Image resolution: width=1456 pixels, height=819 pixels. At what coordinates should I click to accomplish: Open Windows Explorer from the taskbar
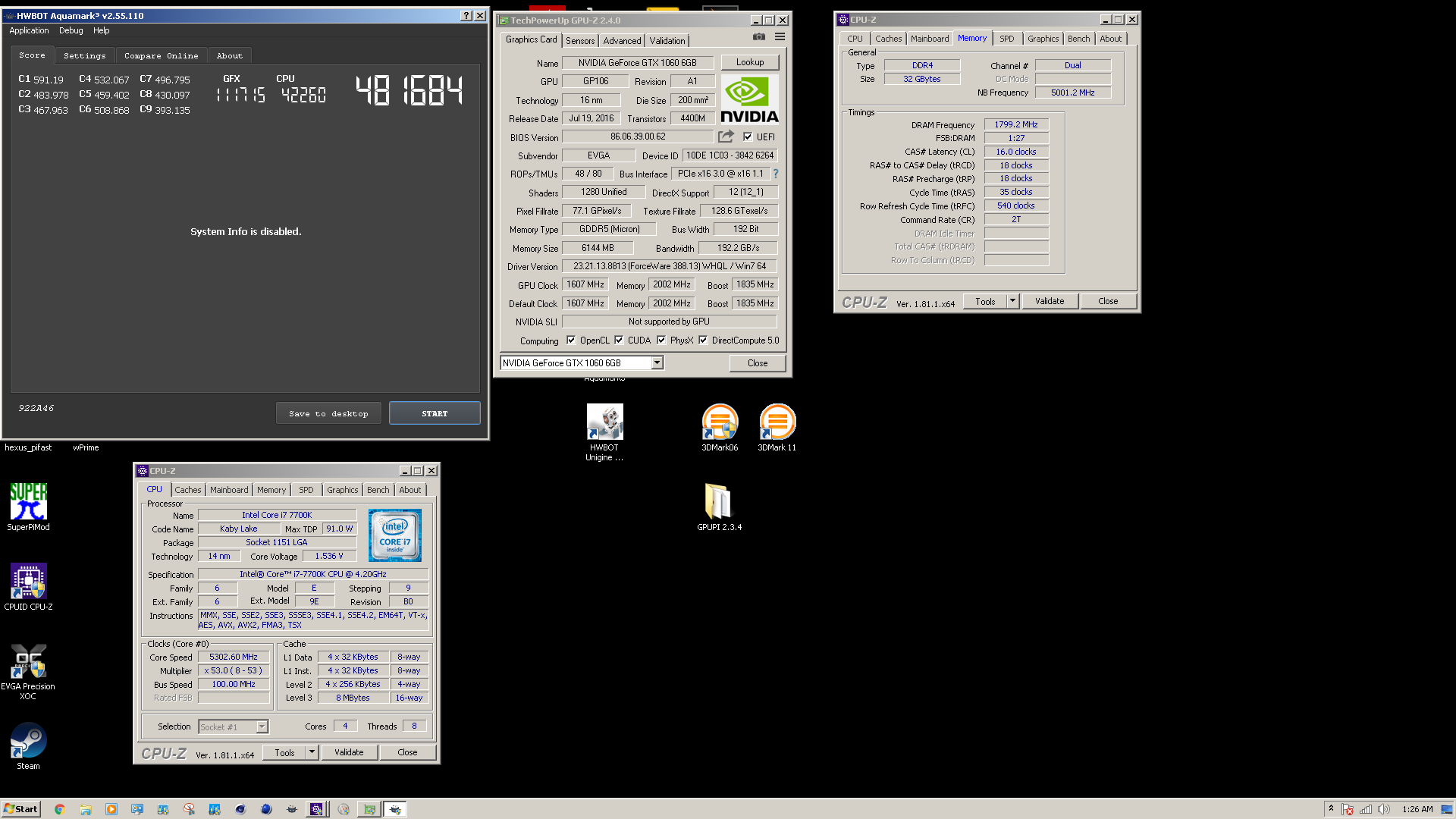(x=86, y=809)
